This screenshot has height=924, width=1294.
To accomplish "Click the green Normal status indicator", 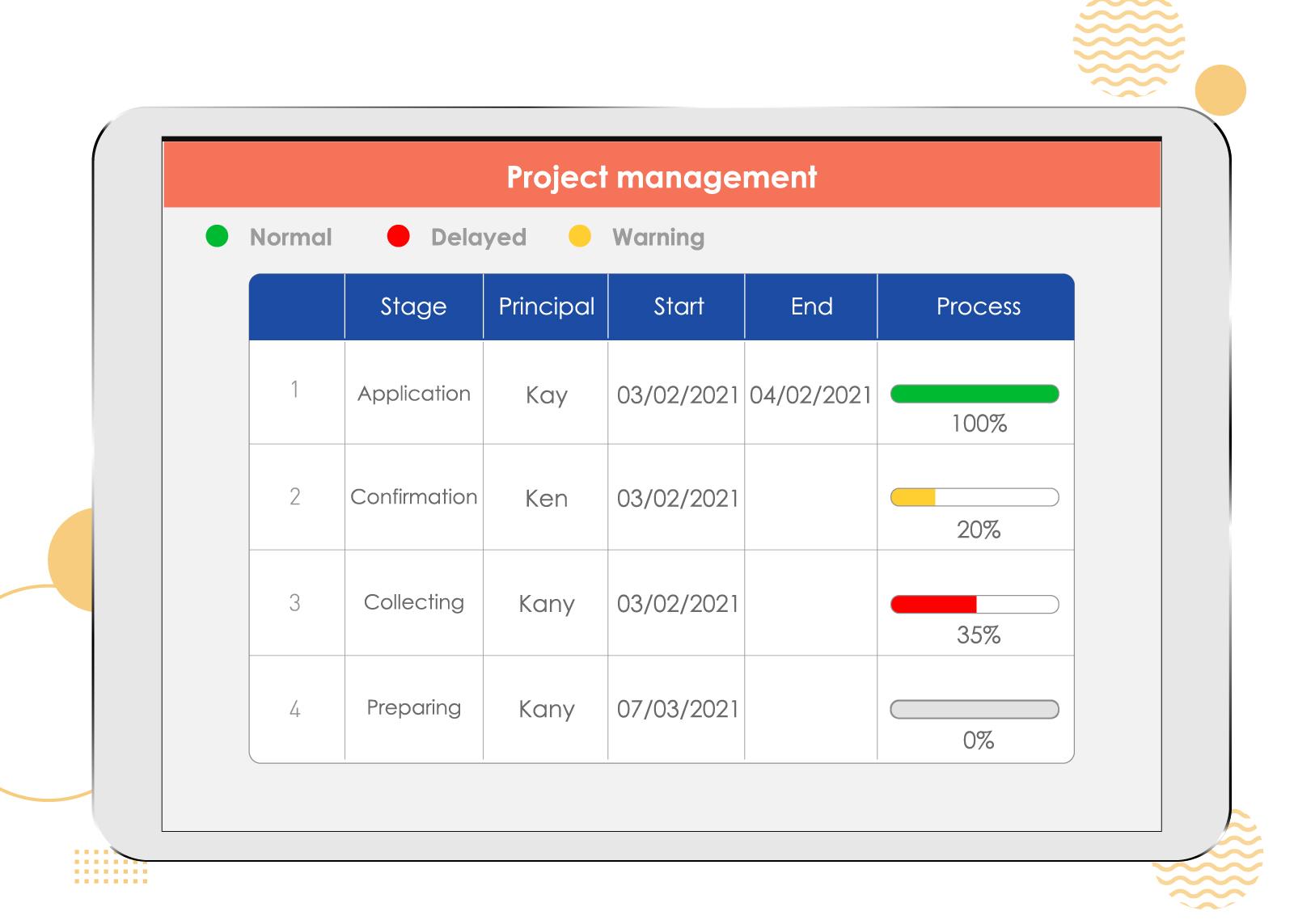I will coord(218,237).
